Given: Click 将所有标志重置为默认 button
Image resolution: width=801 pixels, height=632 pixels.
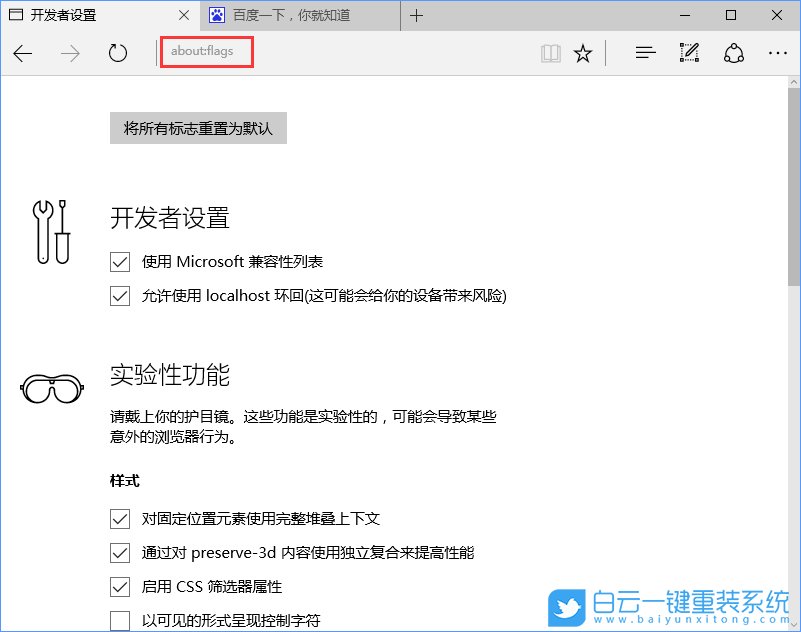Looking at the screenshot, I should (197, 128).
